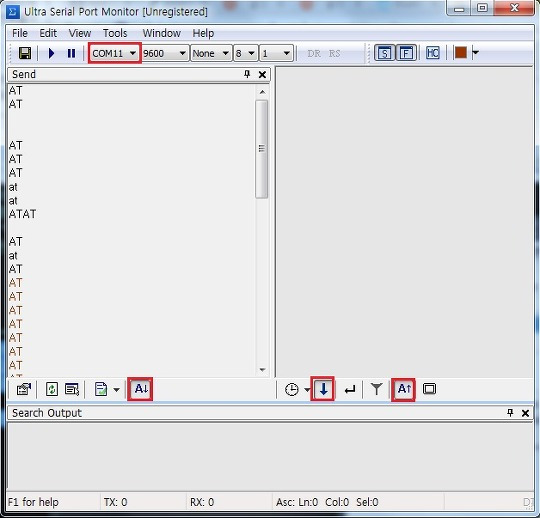Open the stop bits dropdown showing 1
This screenshot has width=540, height=518.
(276, 53)
